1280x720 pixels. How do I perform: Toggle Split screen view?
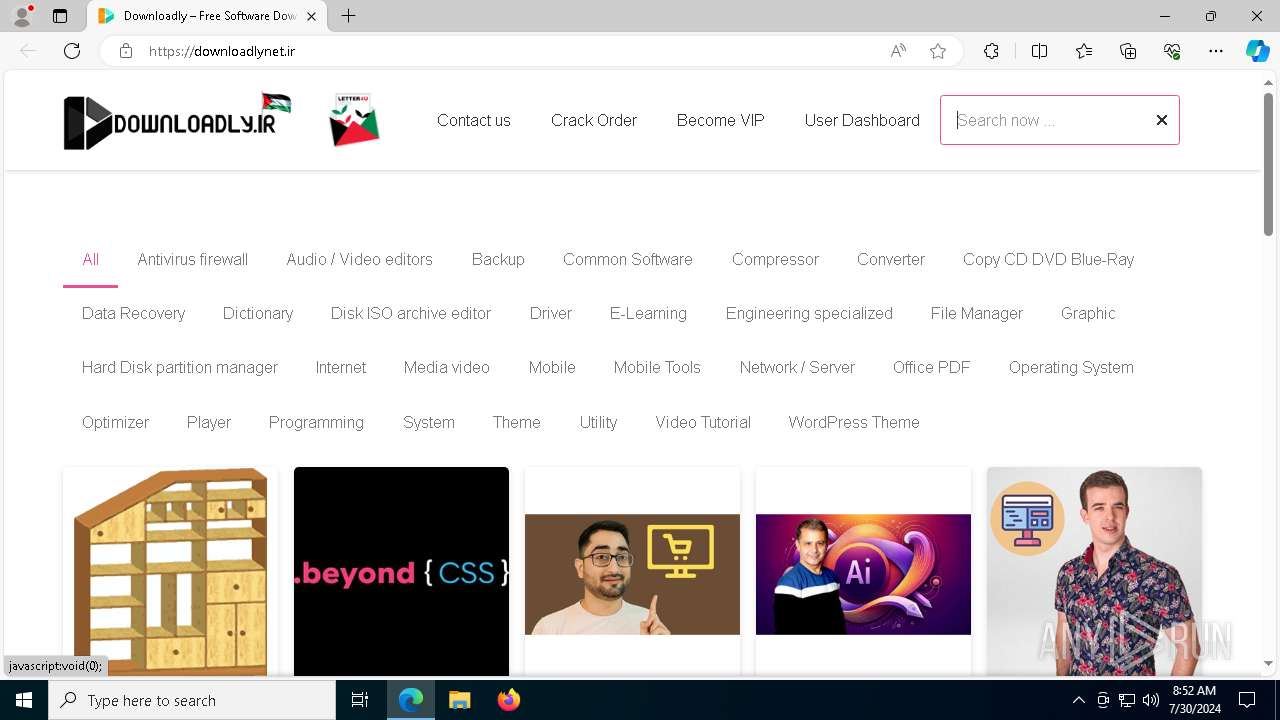point(1039,51)
